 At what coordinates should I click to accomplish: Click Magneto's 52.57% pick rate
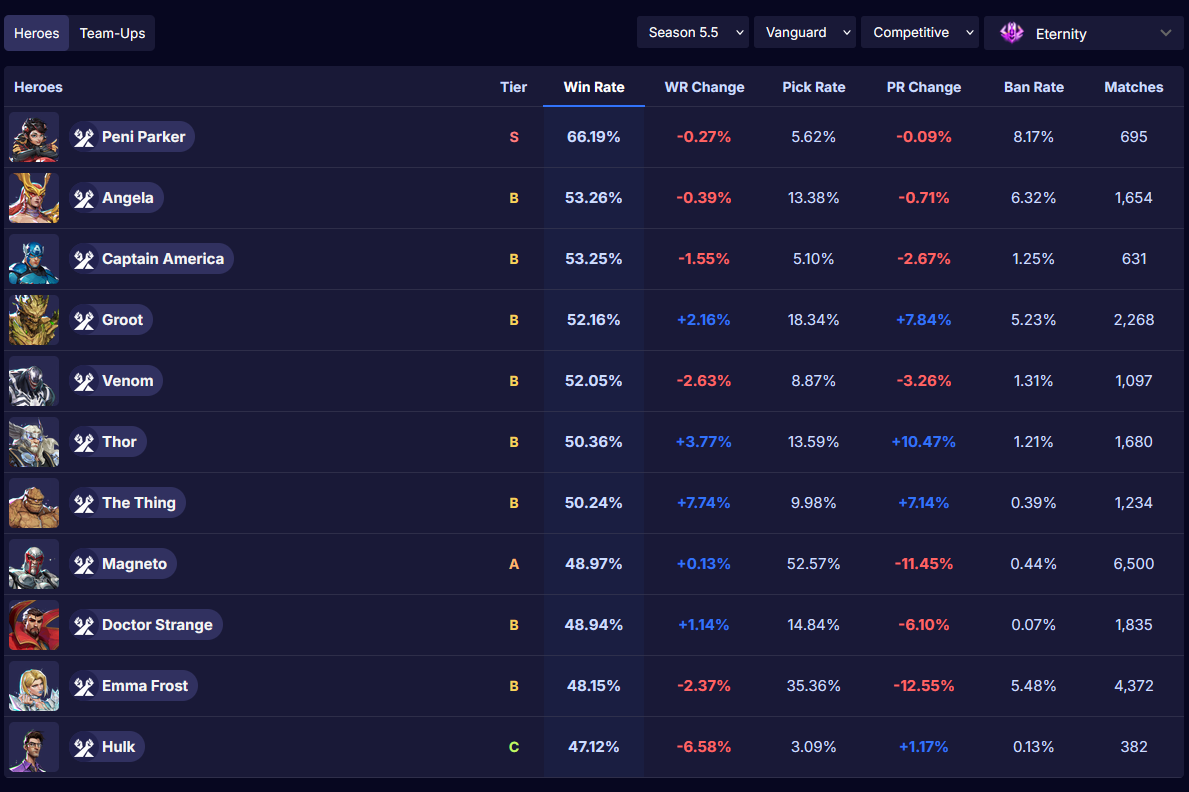(x=814, y=564)
